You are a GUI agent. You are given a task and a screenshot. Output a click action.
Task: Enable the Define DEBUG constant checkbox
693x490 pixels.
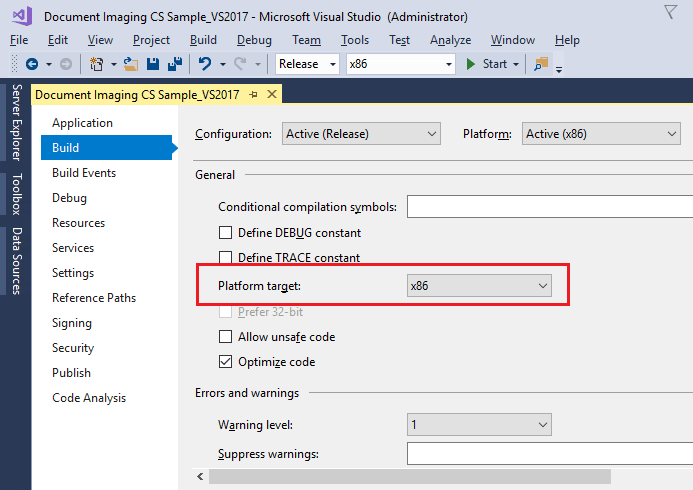click(x=225, y=233)
